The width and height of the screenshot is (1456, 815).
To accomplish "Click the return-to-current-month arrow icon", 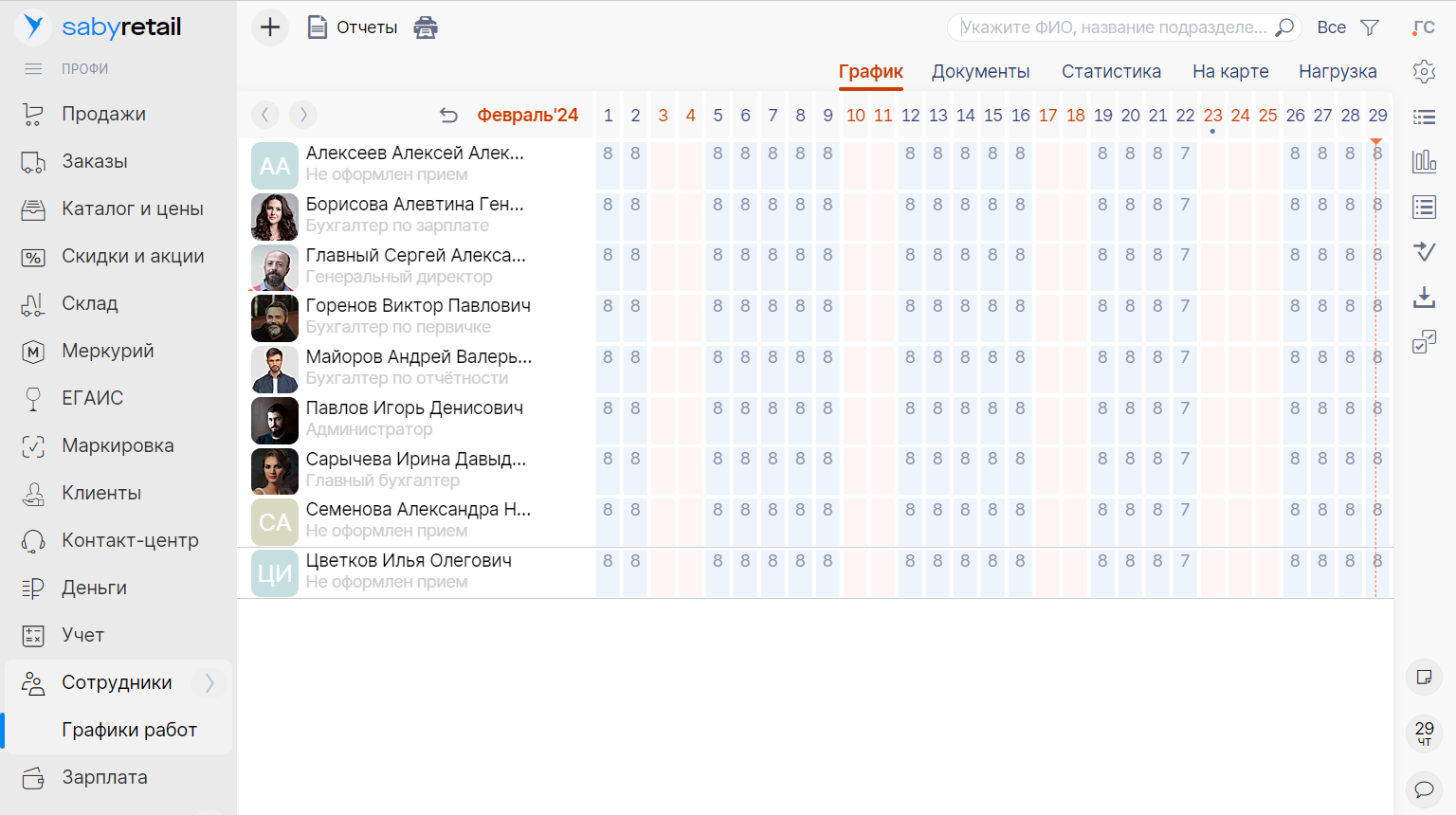I will coord(448,116).
